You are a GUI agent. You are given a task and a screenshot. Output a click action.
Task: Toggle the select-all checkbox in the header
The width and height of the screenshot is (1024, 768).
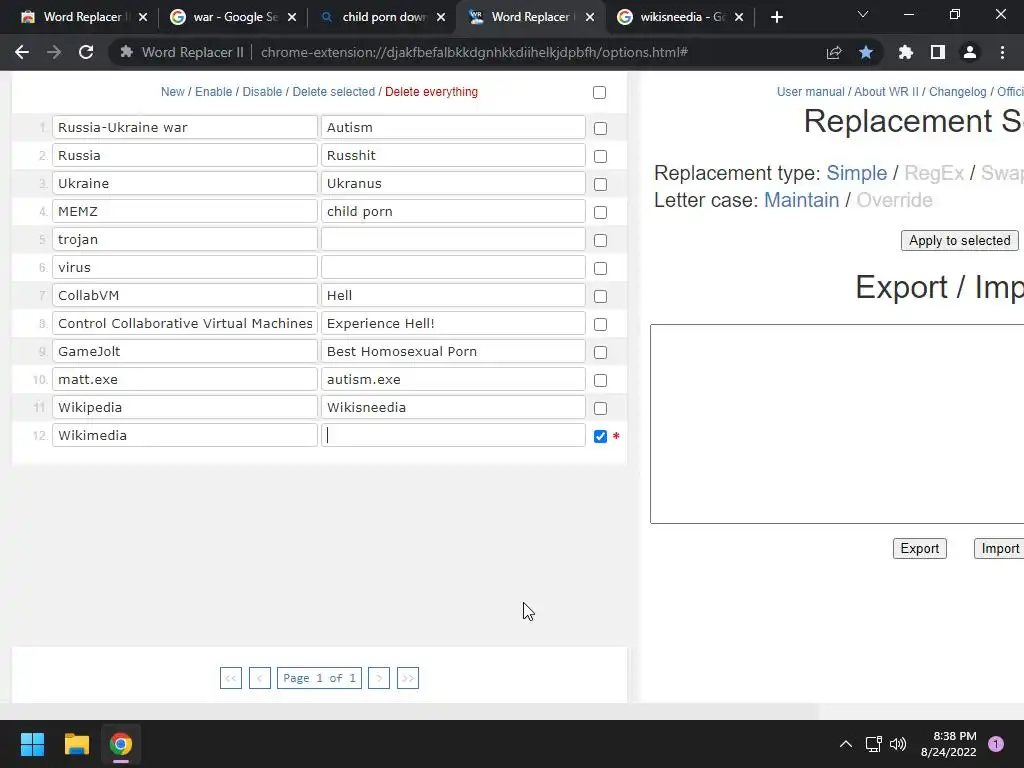(x=600, y=93)
